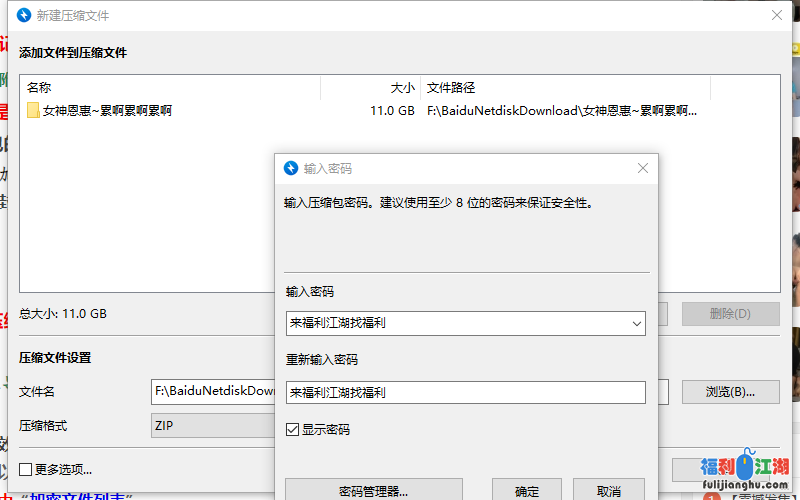Expand the 输入密码 combo box arrow

(636, 323)
